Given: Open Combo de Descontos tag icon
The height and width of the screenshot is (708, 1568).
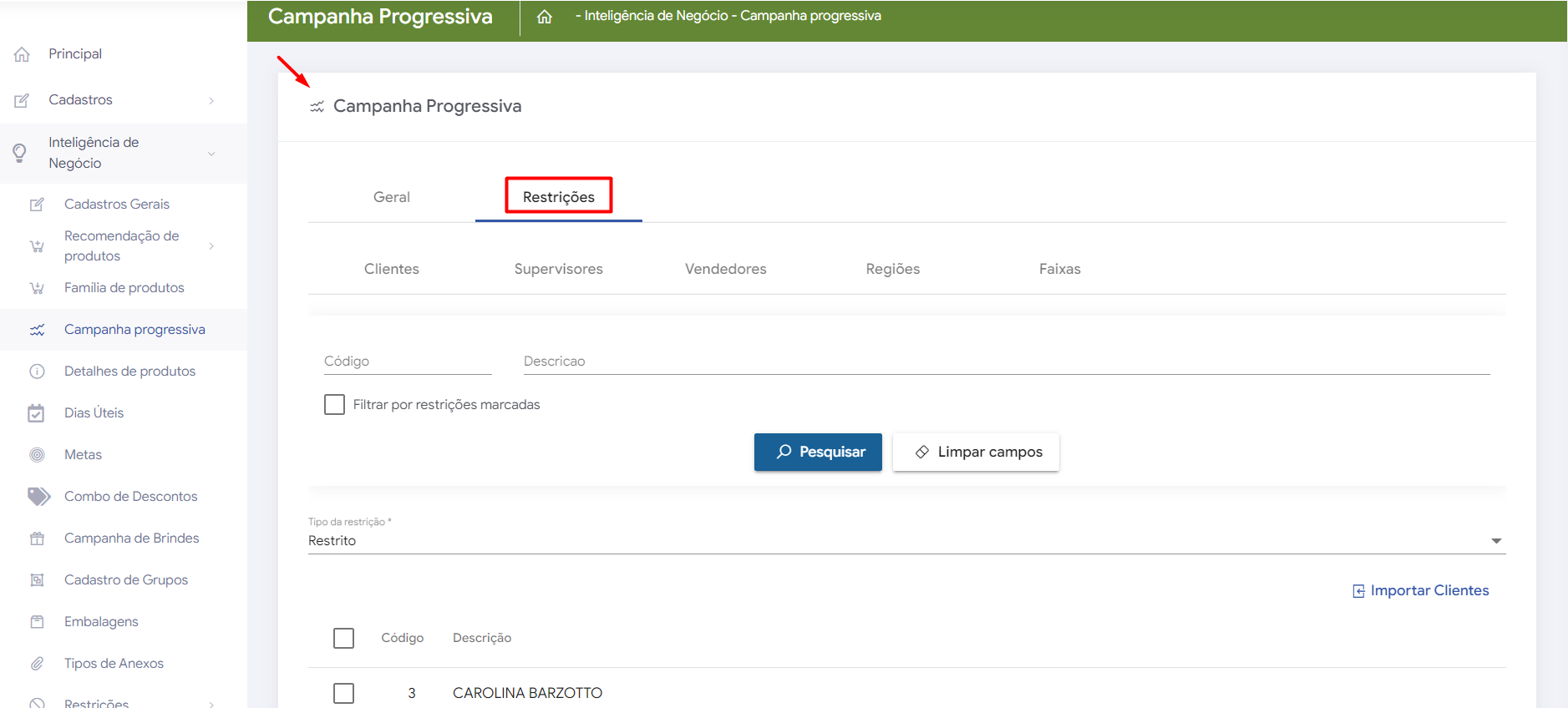Looking at the screenshot, I should click(x=38, y=497).
